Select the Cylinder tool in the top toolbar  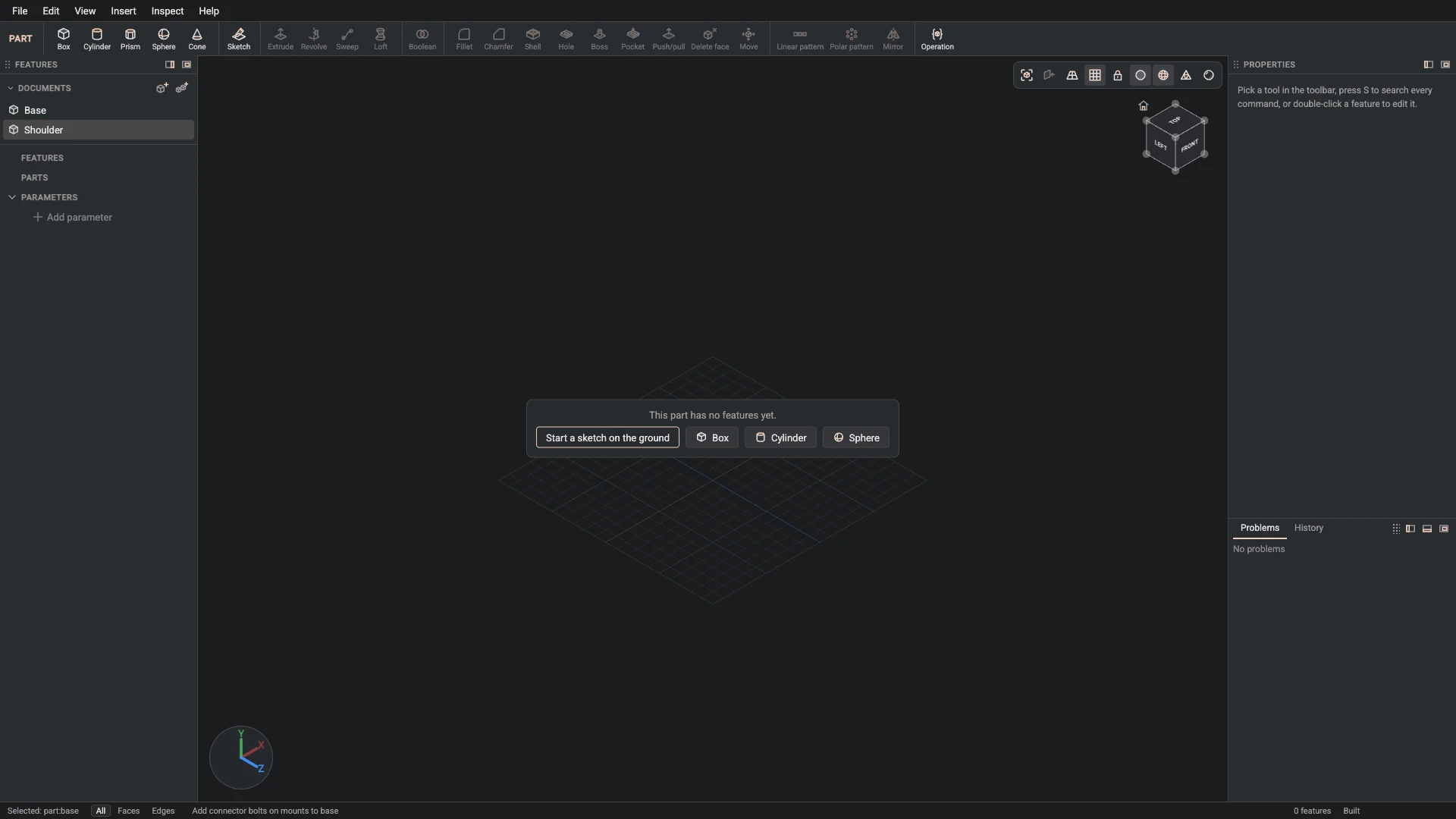[x=97, y=39]
